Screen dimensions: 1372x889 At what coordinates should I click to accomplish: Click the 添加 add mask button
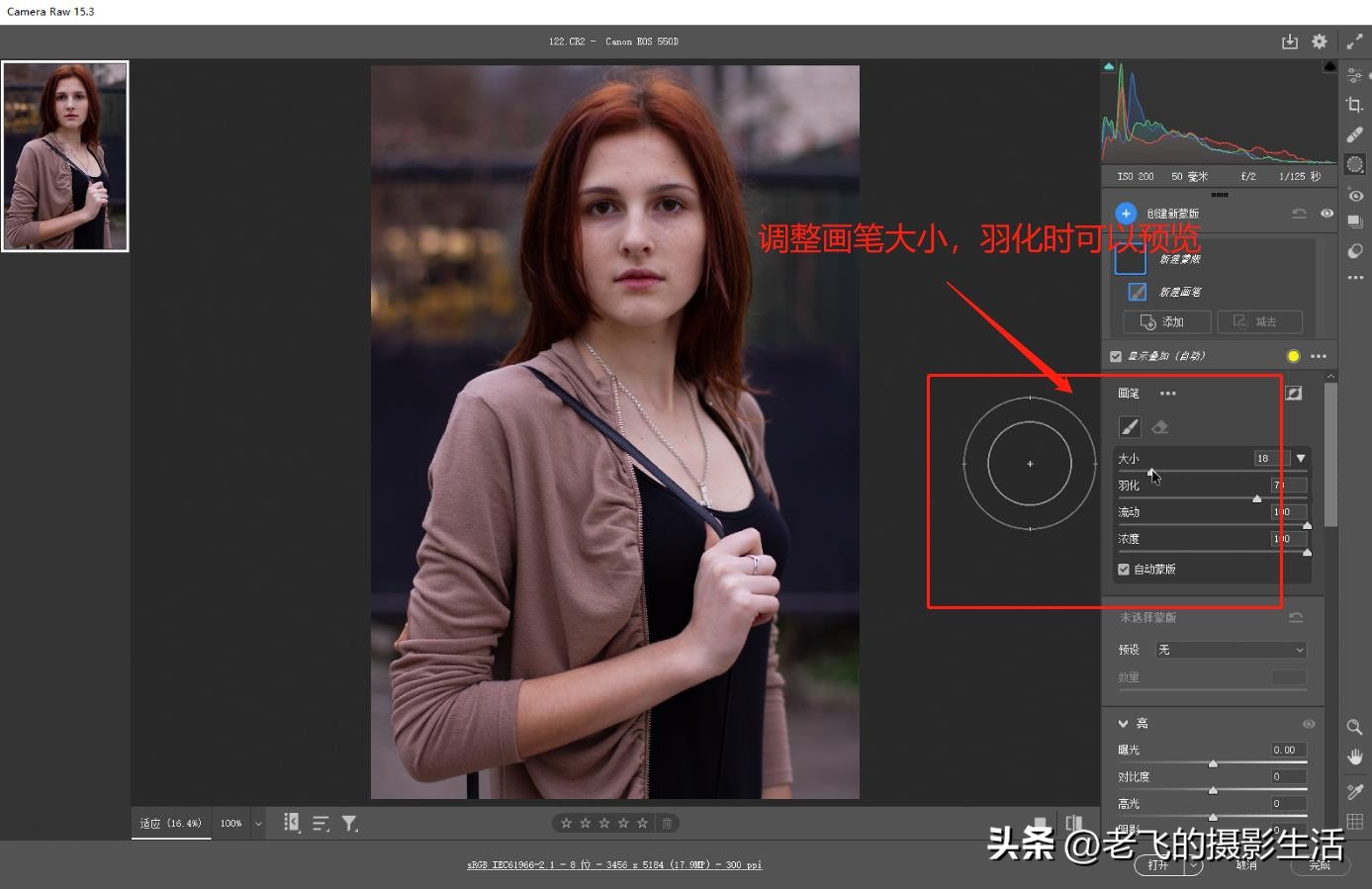[1166, 321]
